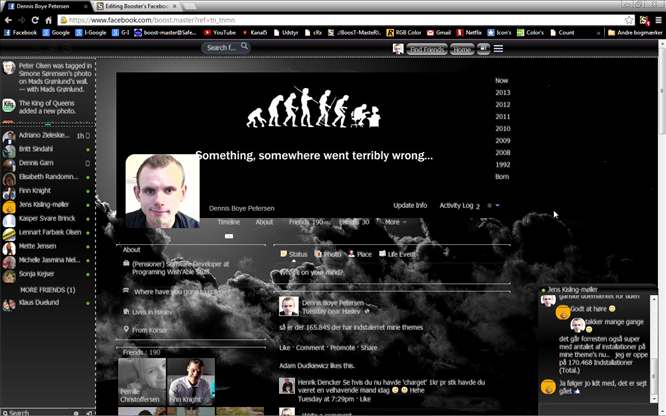Open the Facebook bookmark
This screenshot has width=666, height=416.
click(20, 32)
